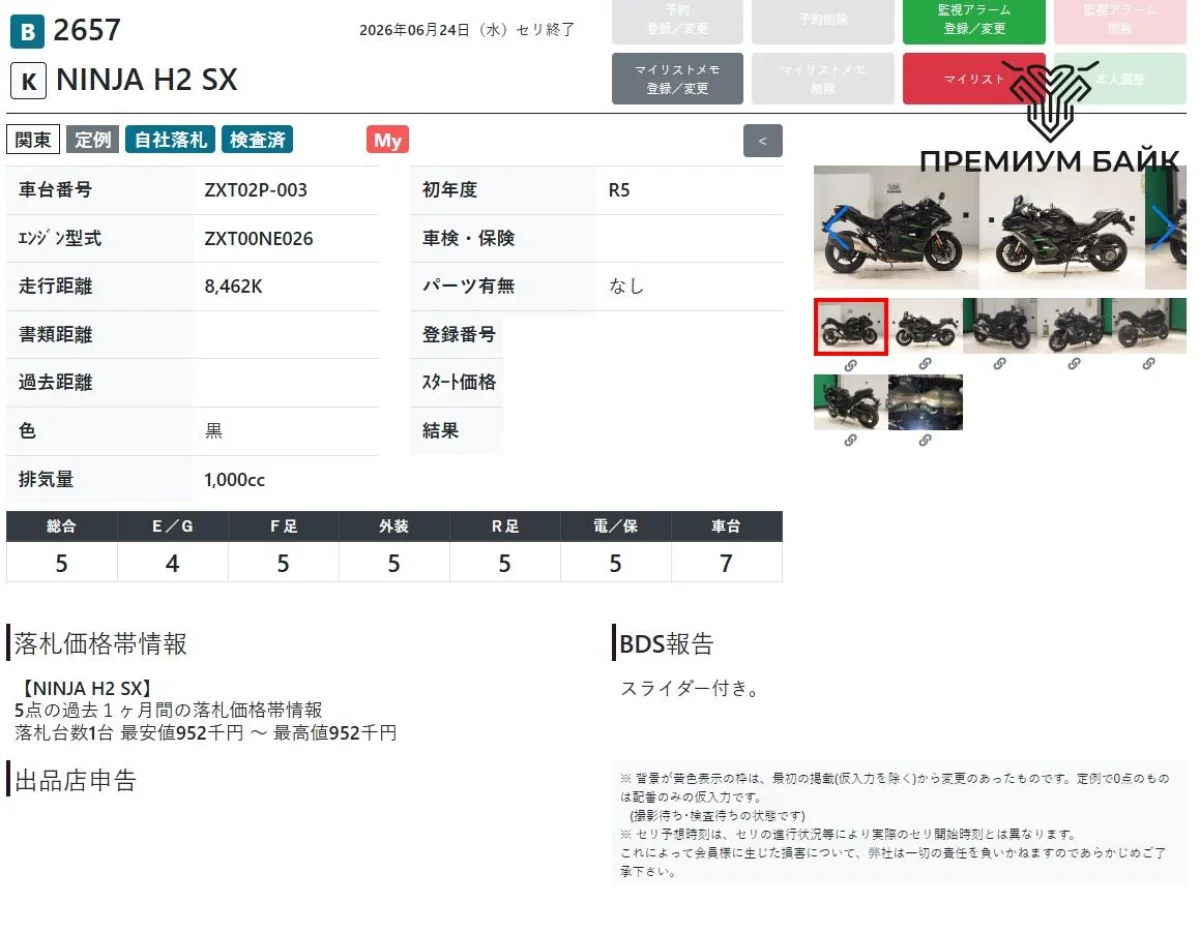
Task: Click the engine type ZXT00NE026
Action: pos(258,239)
